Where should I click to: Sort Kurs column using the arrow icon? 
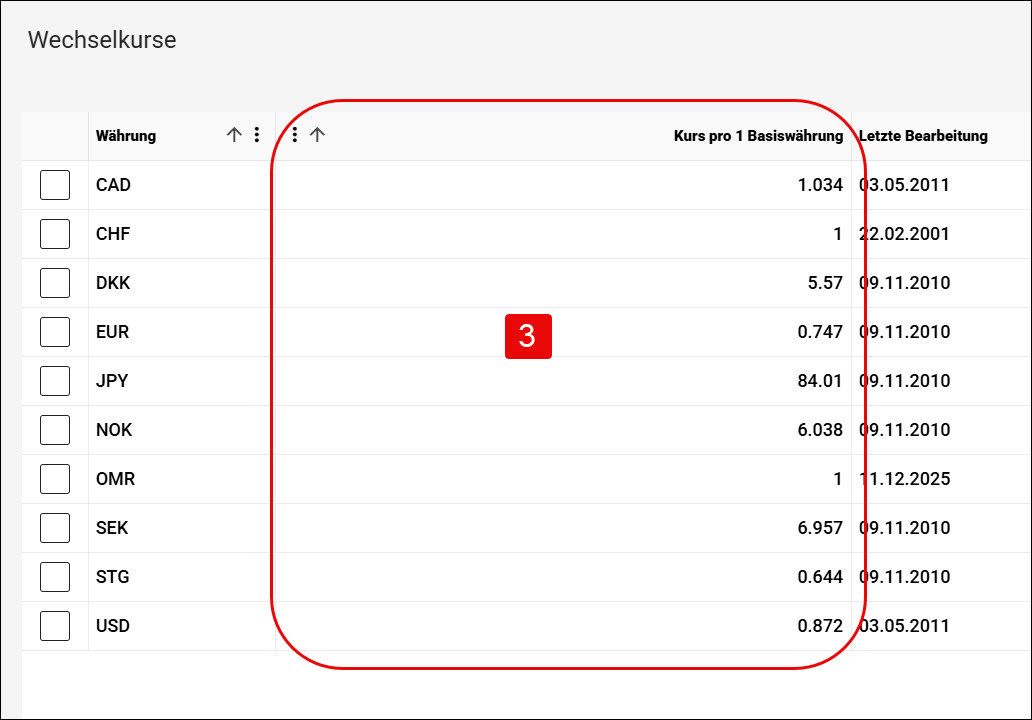click(317, 135)
